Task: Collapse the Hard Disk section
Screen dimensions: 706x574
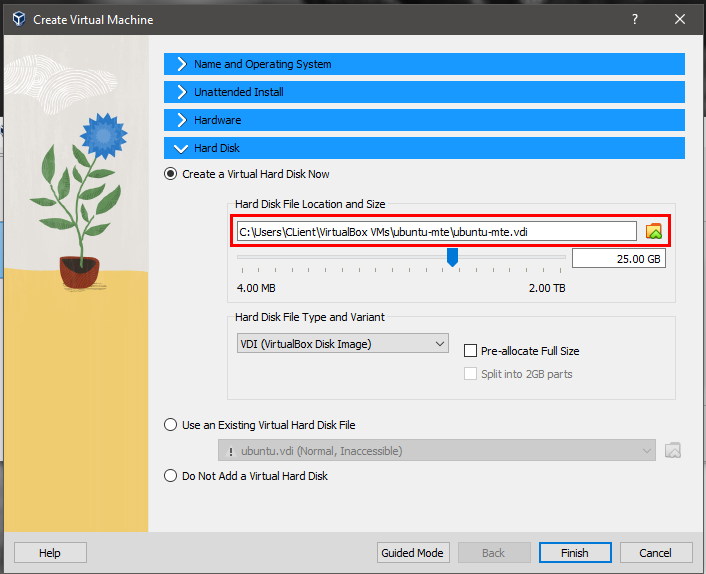Action: coord(424,148)
